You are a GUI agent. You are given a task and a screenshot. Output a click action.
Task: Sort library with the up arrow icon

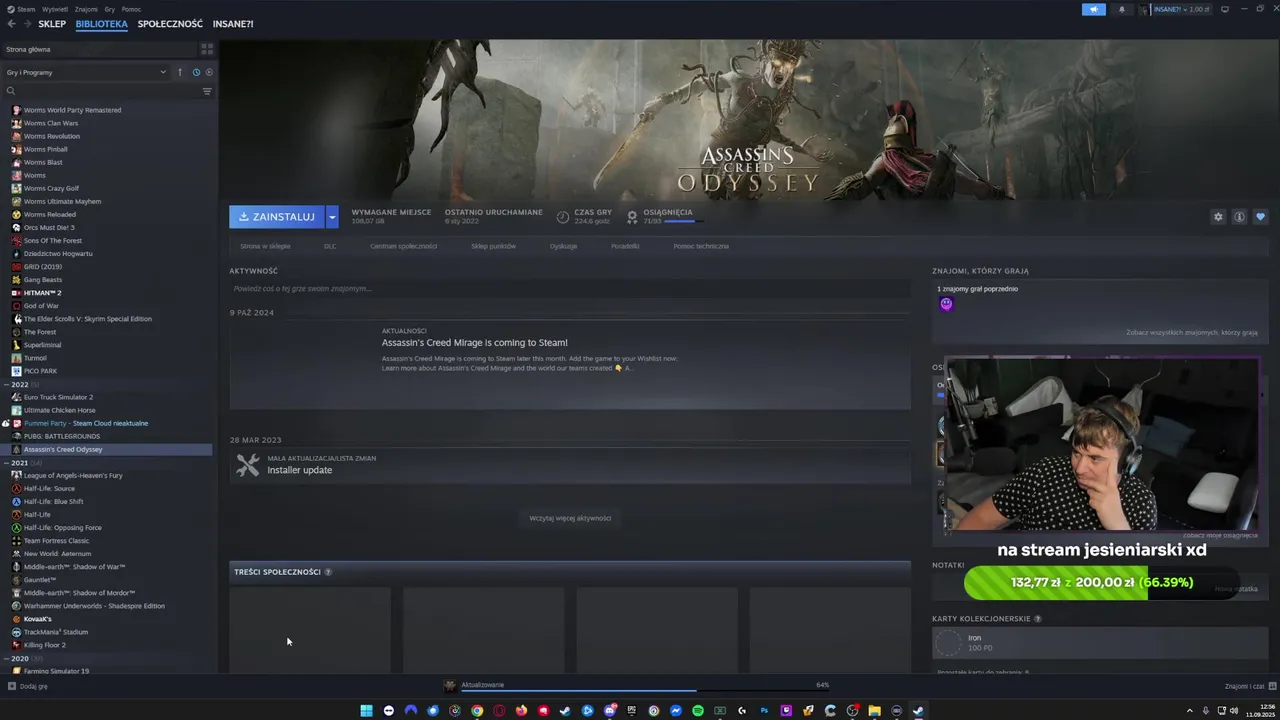180,72
